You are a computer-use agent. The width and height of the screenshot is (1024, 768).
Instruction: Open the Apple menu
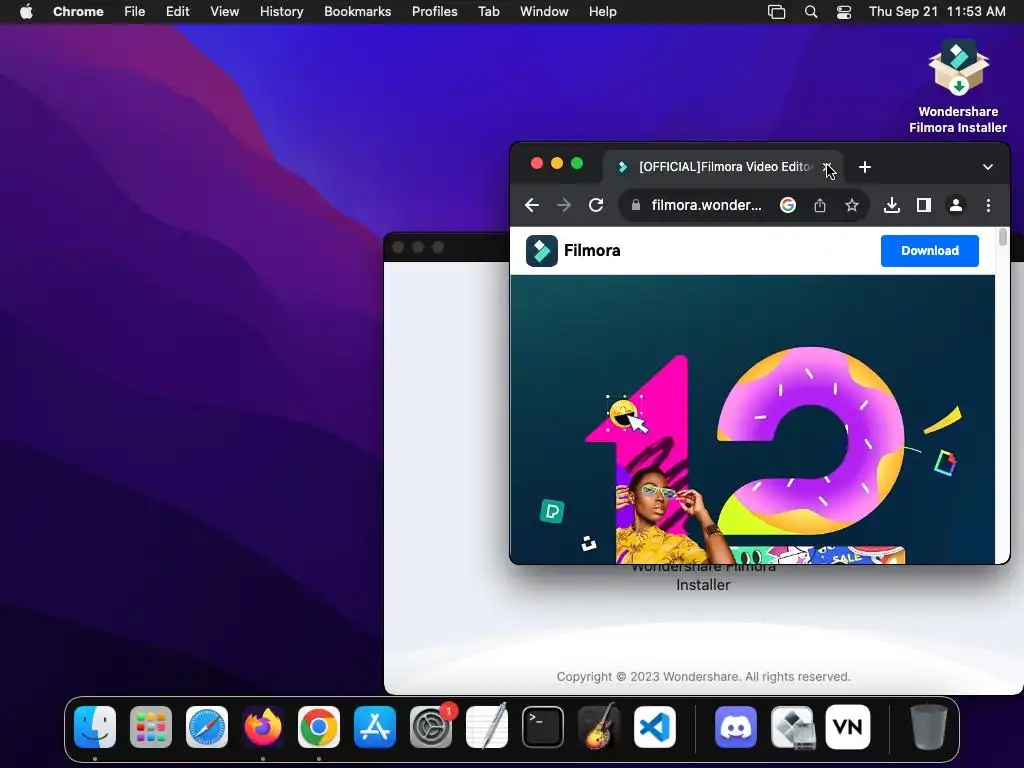[x=26, y=11]
